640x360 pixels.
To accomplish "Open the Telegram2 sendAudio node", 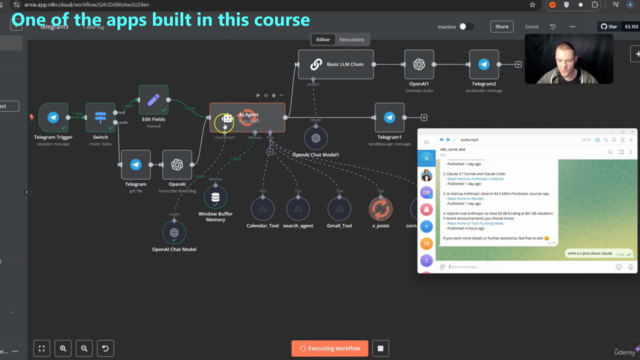I will click(x=484, y=64).
